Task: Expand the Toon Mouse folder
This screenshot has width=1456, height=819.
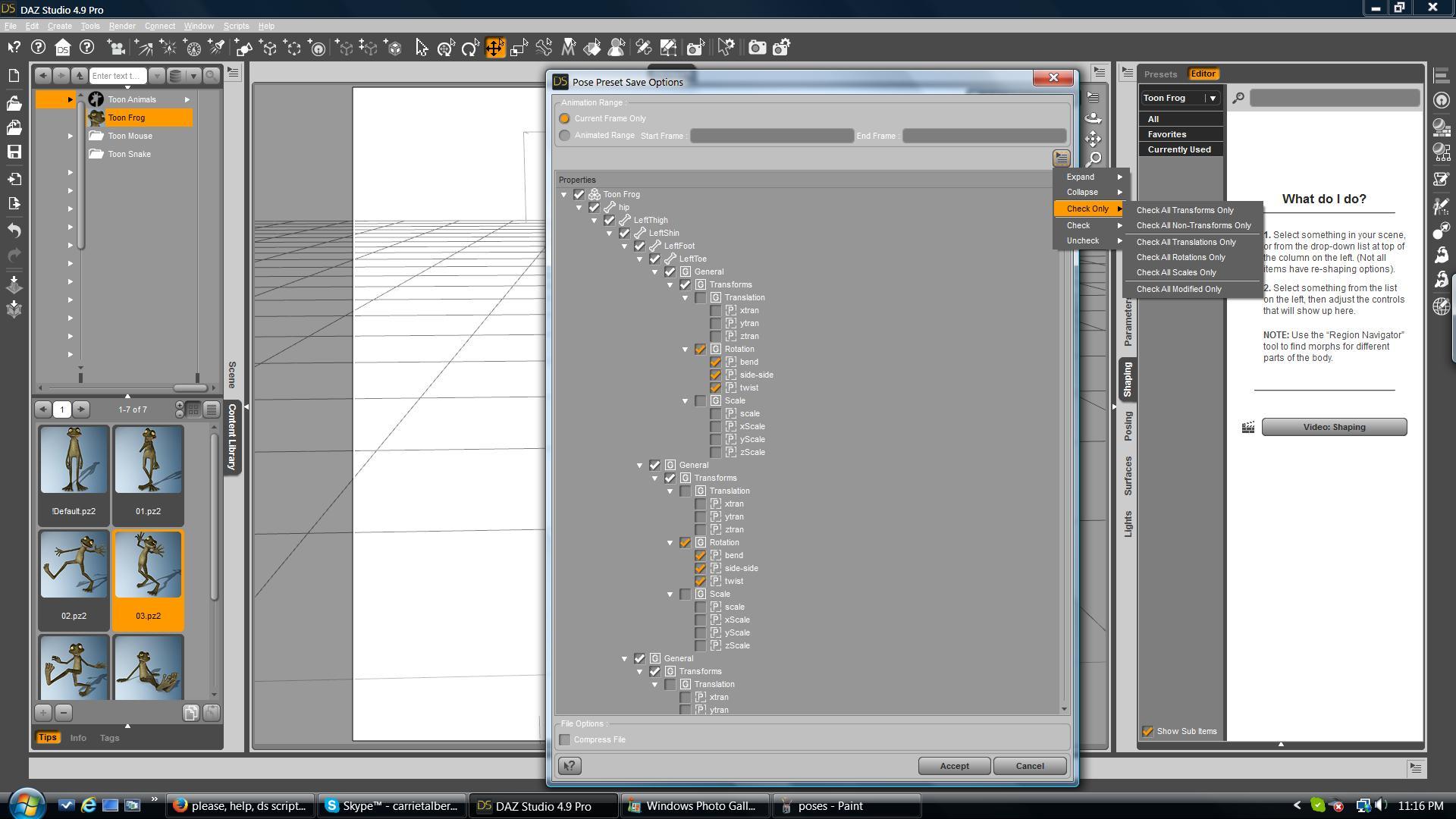Action: (x=70, y=136)
